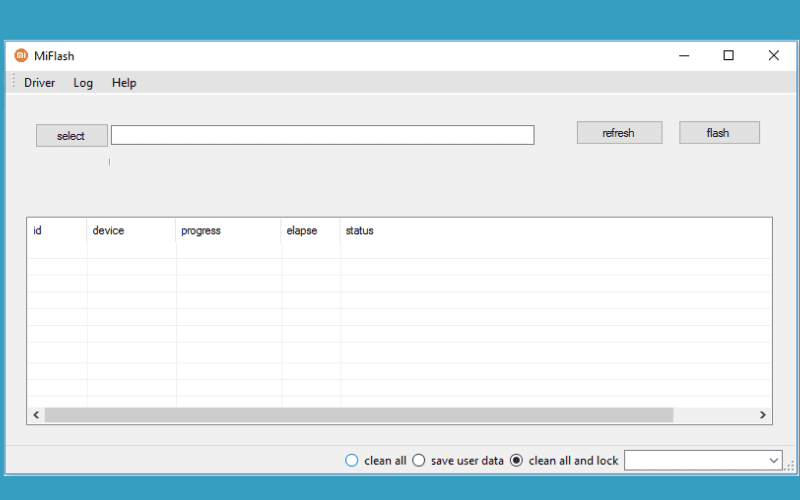Click the left arrow of horizontal scrollbar
Image resolution: width=800 pixels, height=500 pixels.
click(x=36, y=415)
